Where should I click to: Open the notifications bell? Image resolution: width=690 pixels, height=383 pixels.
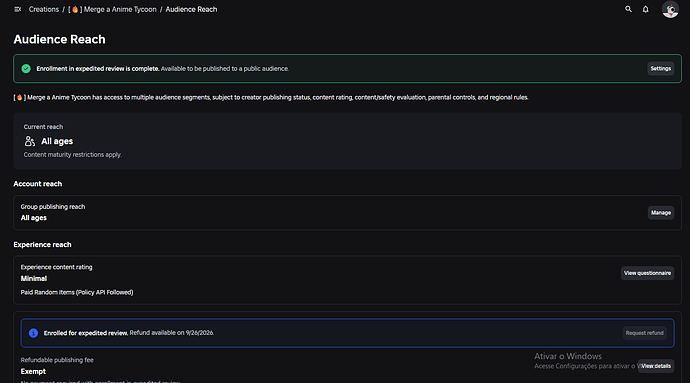pos(646,9)
